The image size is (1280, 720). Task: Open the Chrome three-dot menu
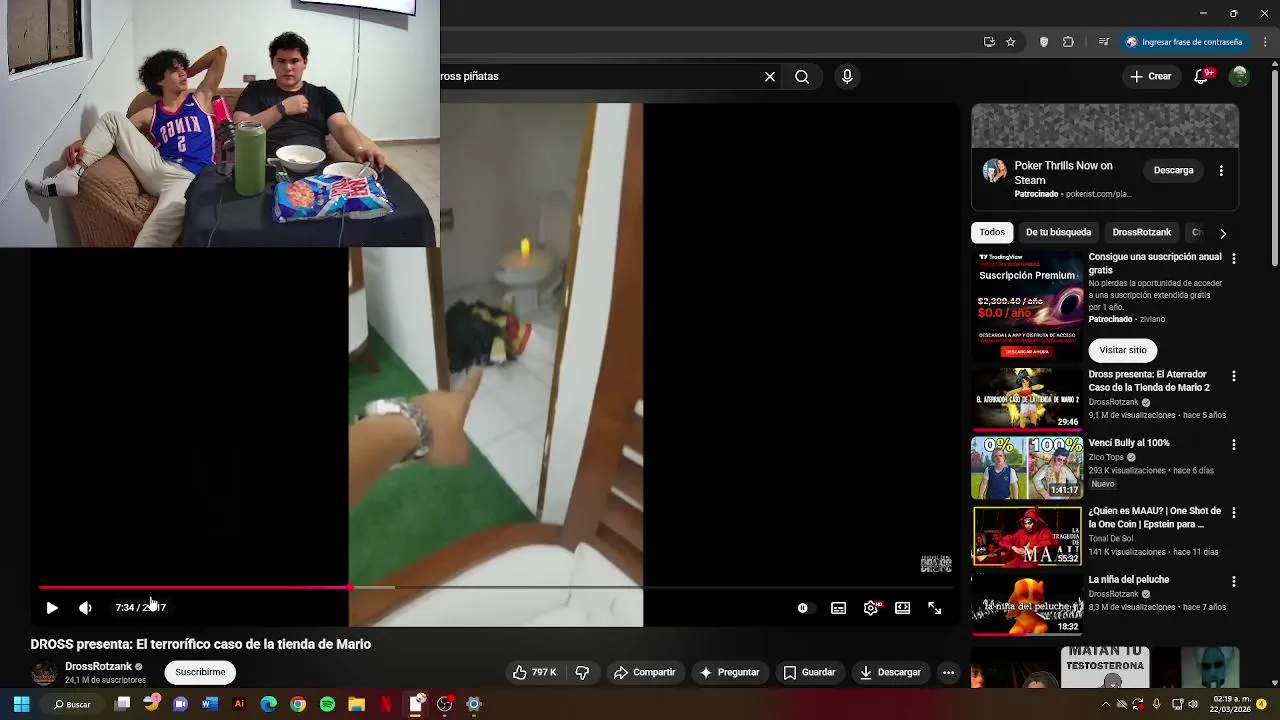(x=1266, y=42)
